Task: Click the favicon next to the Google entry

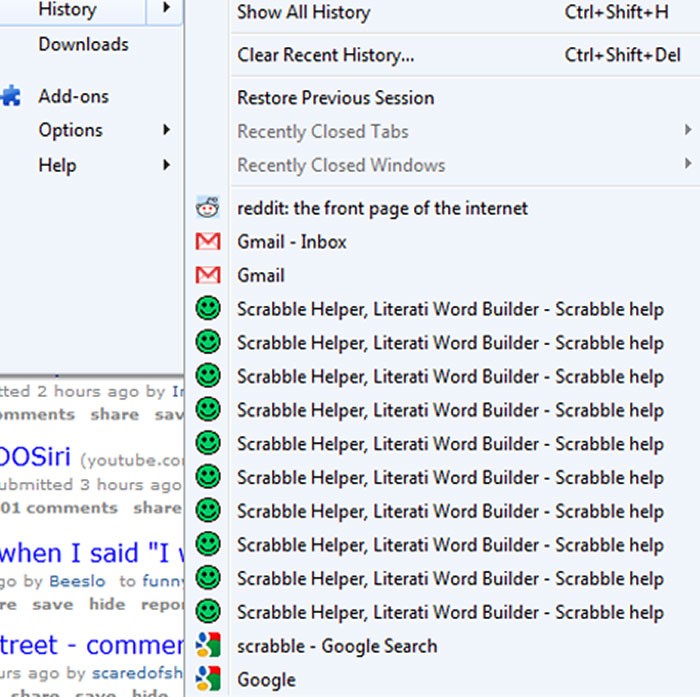Action: point(208,680)
